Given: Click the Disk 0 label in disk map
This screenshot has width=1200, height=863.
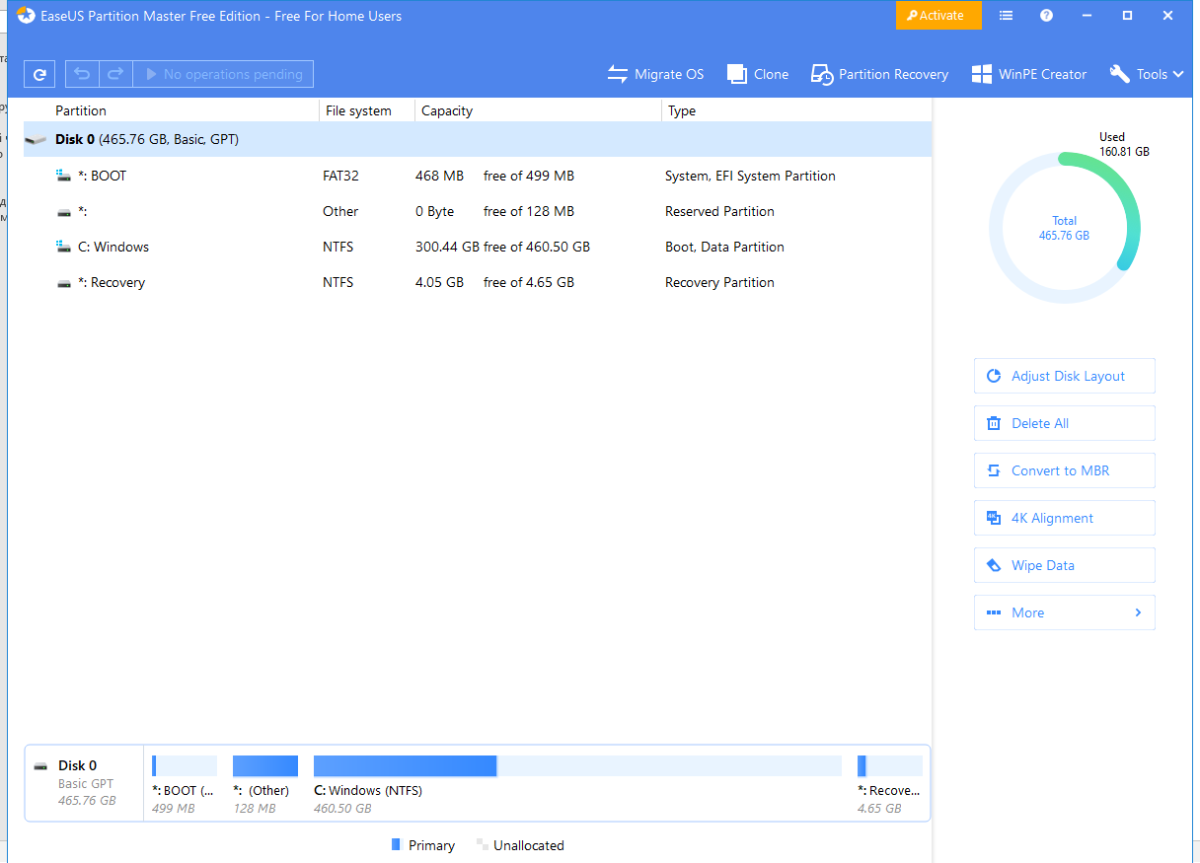Looking at the screenshot, I should (77, 766).
